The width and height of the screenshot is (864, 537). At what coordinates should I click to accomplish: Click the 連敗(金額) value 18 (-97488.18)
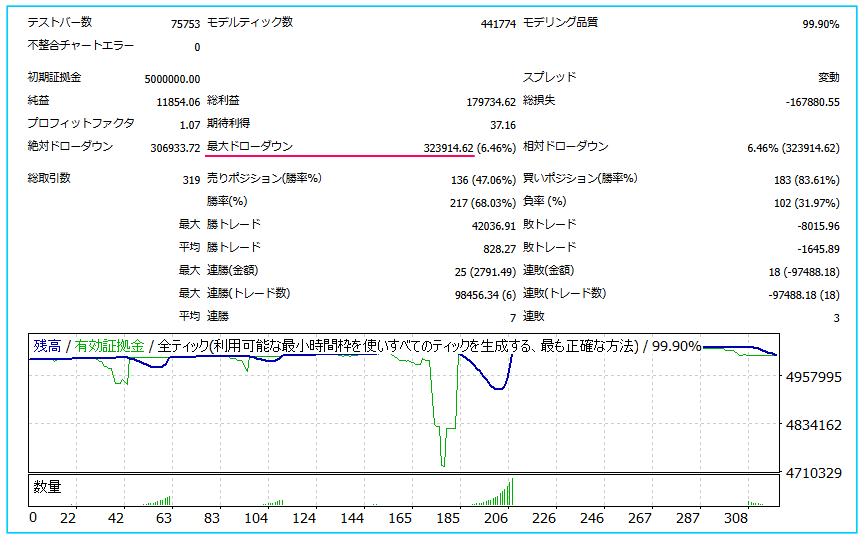point(804,273)
